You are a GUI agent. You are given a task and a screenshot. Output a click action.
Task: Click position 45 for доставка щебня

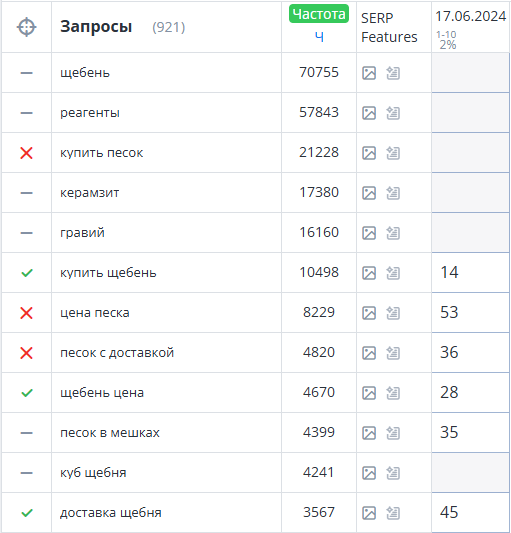(449, 512)
